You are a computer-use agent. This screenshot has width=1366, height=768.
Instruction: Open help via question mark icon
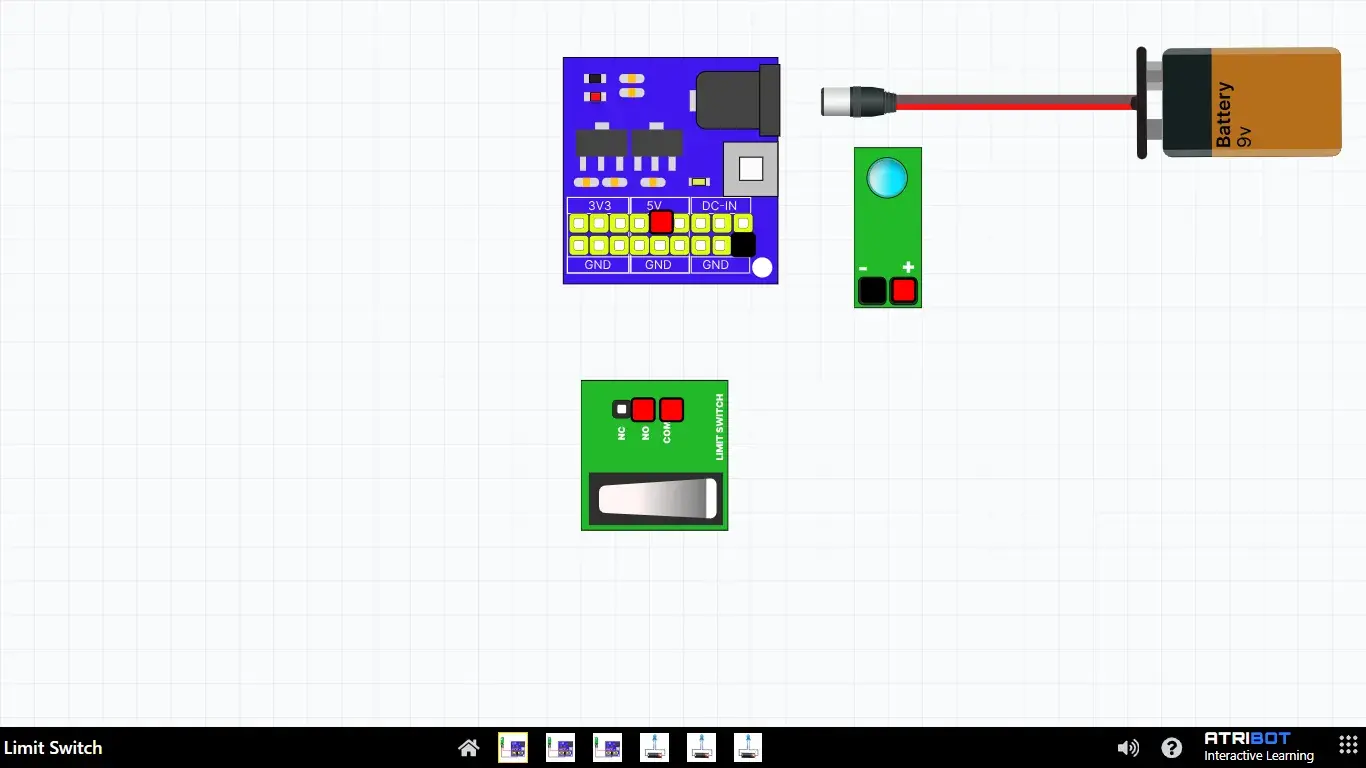(1172, 748)
